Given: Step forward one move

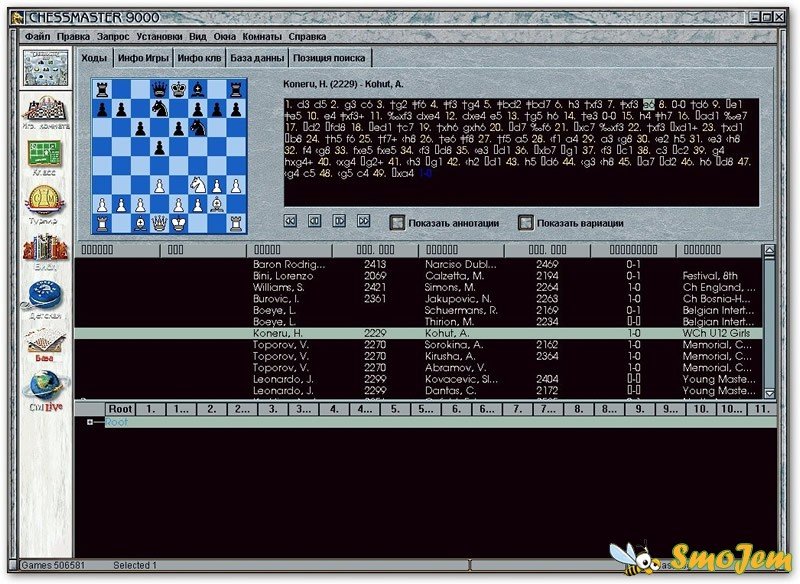Looking at the screenshot, I should (x=338, y=221).
